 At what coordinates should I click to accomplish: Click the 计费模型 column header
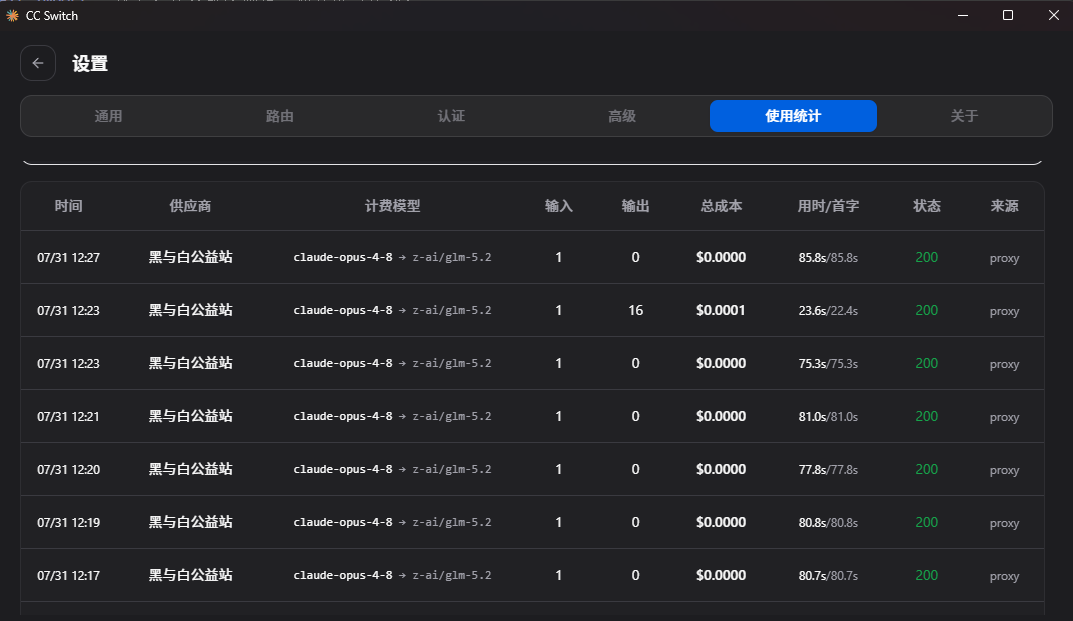392,206
